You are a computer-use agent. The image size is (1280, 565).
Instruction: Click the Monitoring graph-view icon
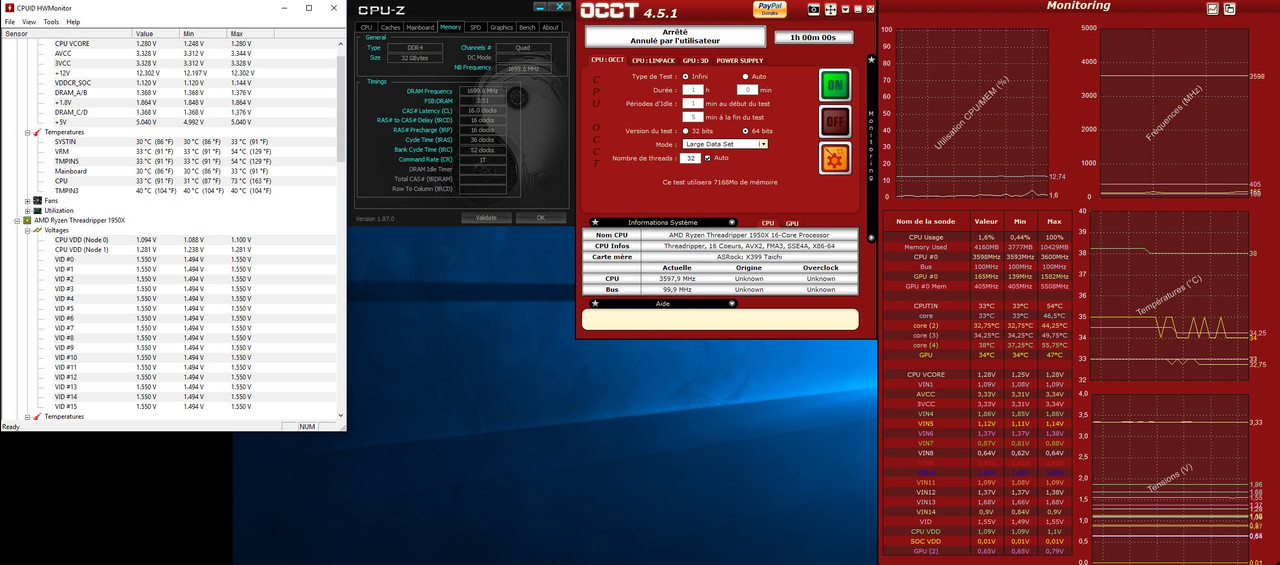pyautogui.click(x=1213, y=8)
